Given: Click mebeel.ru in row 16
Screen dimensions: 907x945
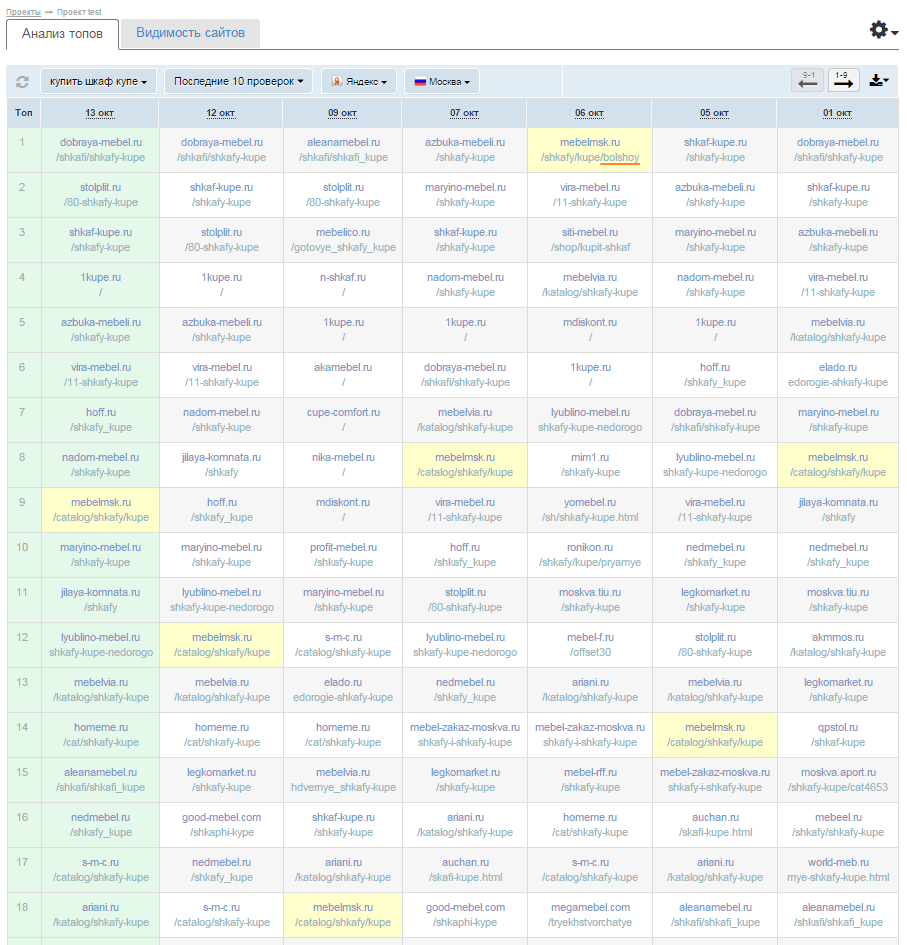Looking at the screenshot, I should [x=838, y=817].
